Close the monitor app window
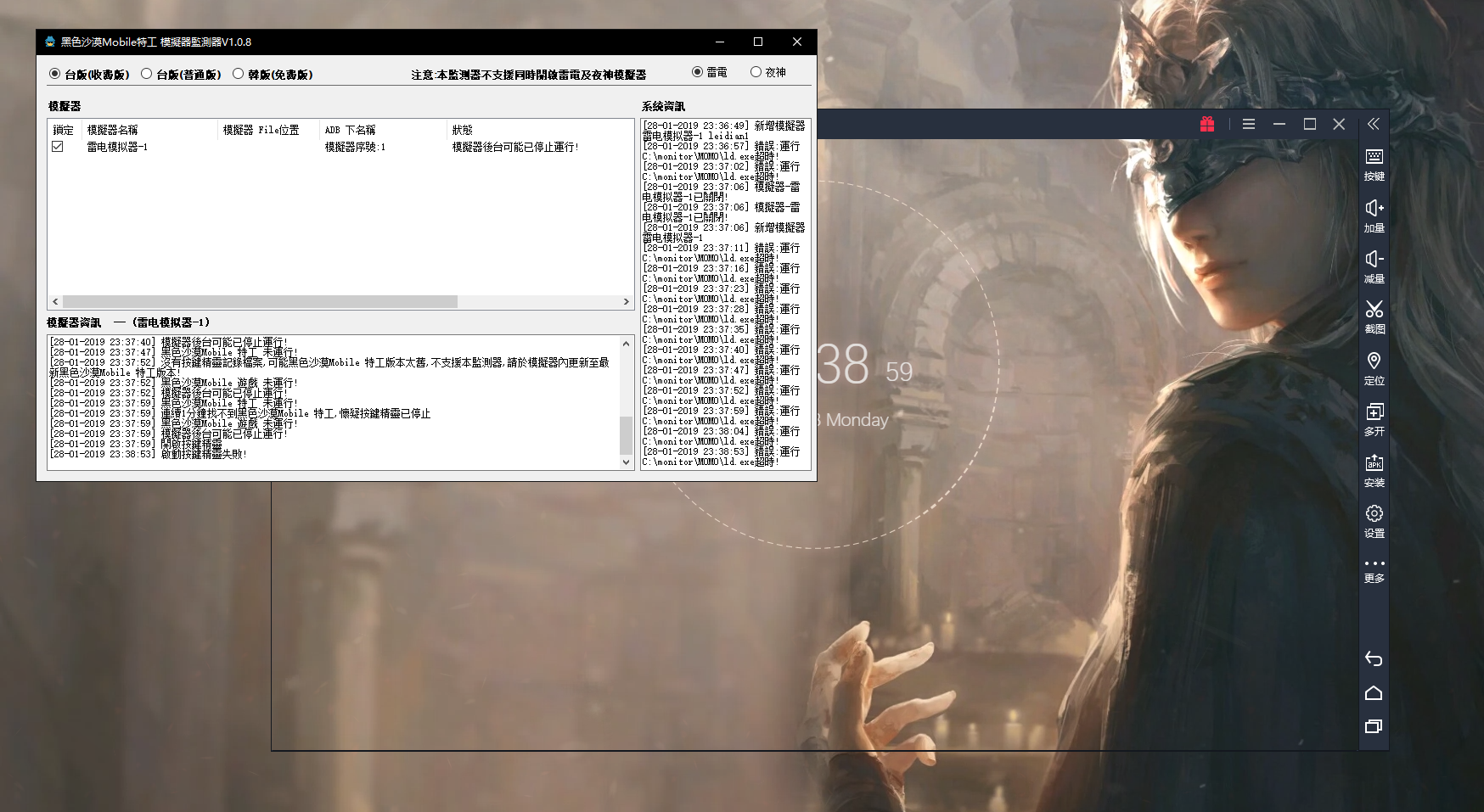Screen dimensions: 1484x812 point(796,42)
